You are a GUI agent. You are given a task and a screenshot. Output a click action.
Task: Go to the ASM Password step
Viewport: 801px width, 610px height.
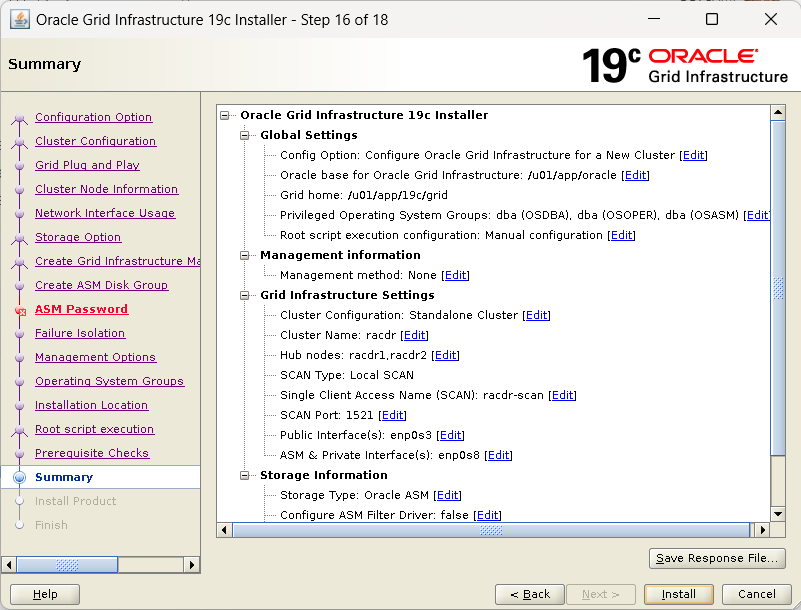point(81,309)
